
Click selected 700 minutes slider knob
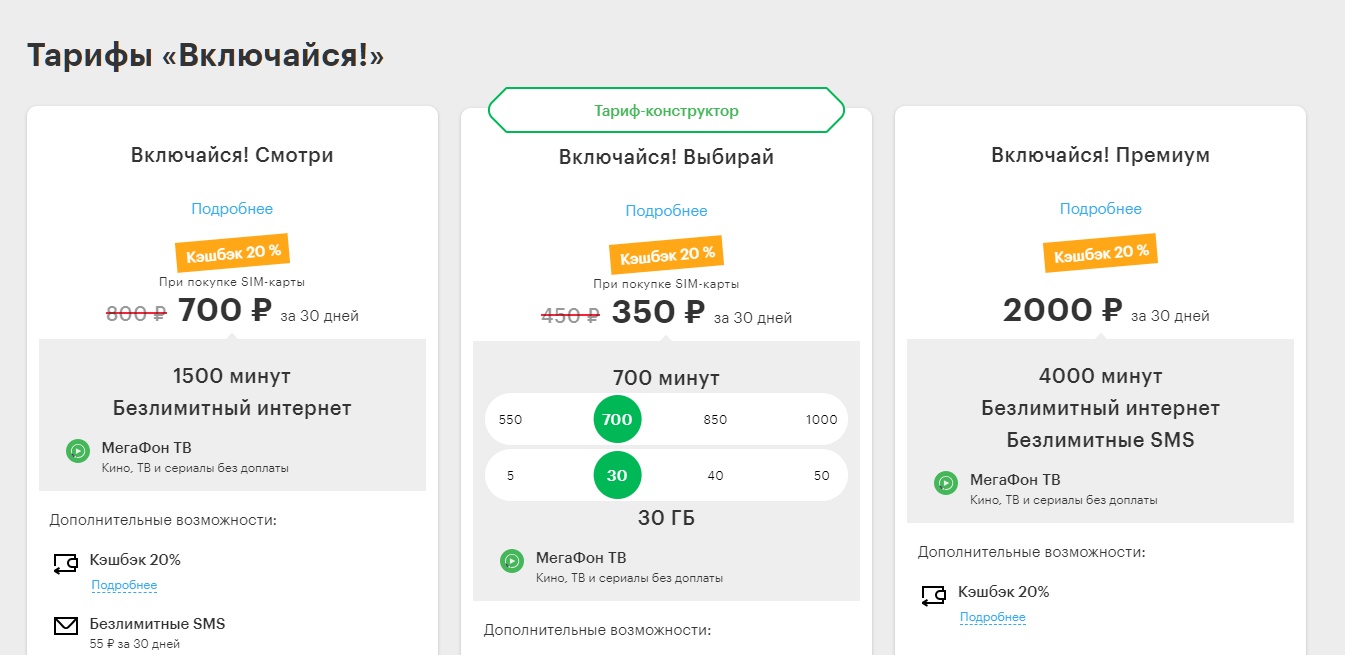[x=617, y=419]
